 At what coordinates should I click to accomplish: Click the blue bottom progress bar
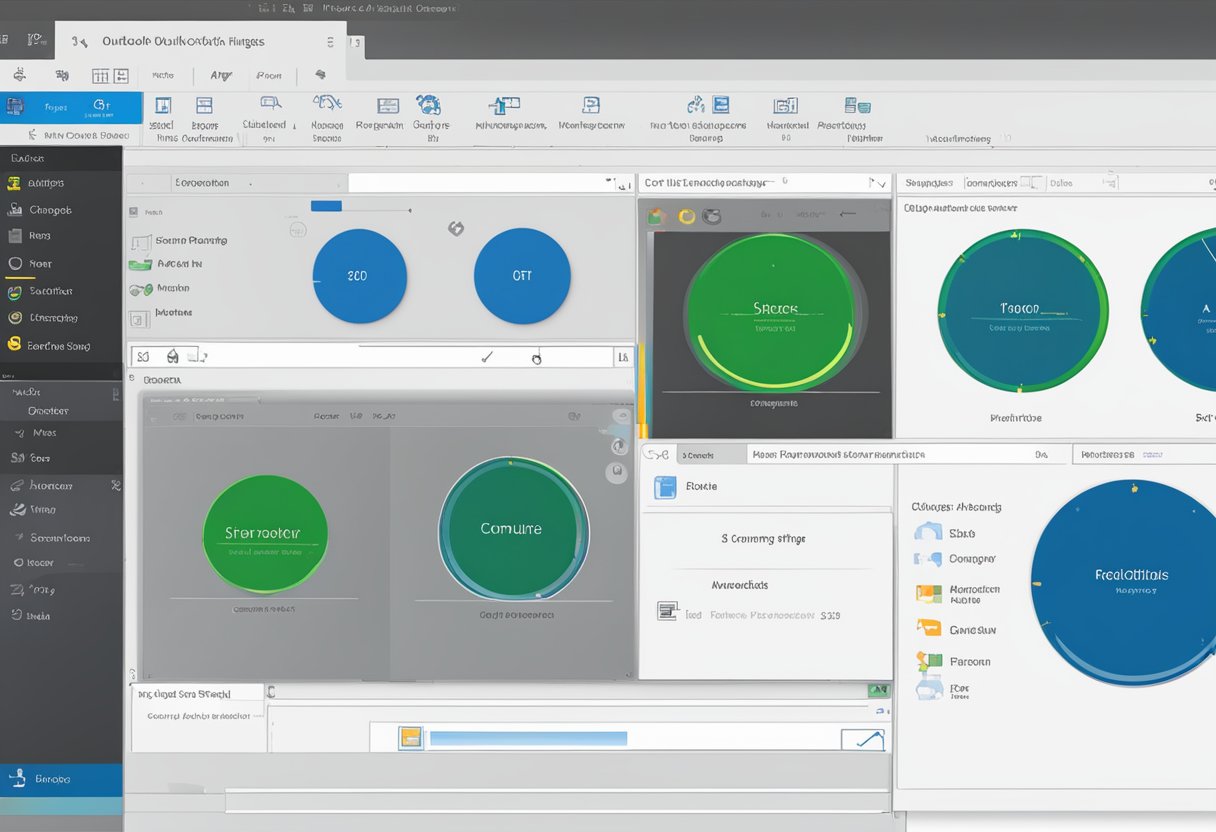pos(528,738)
